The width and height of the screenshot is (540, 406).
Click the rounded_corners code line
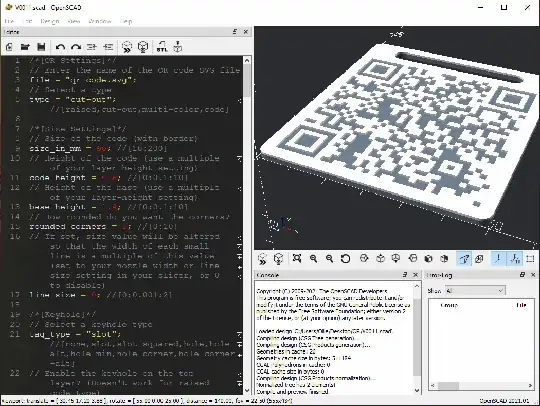[103, 227]
